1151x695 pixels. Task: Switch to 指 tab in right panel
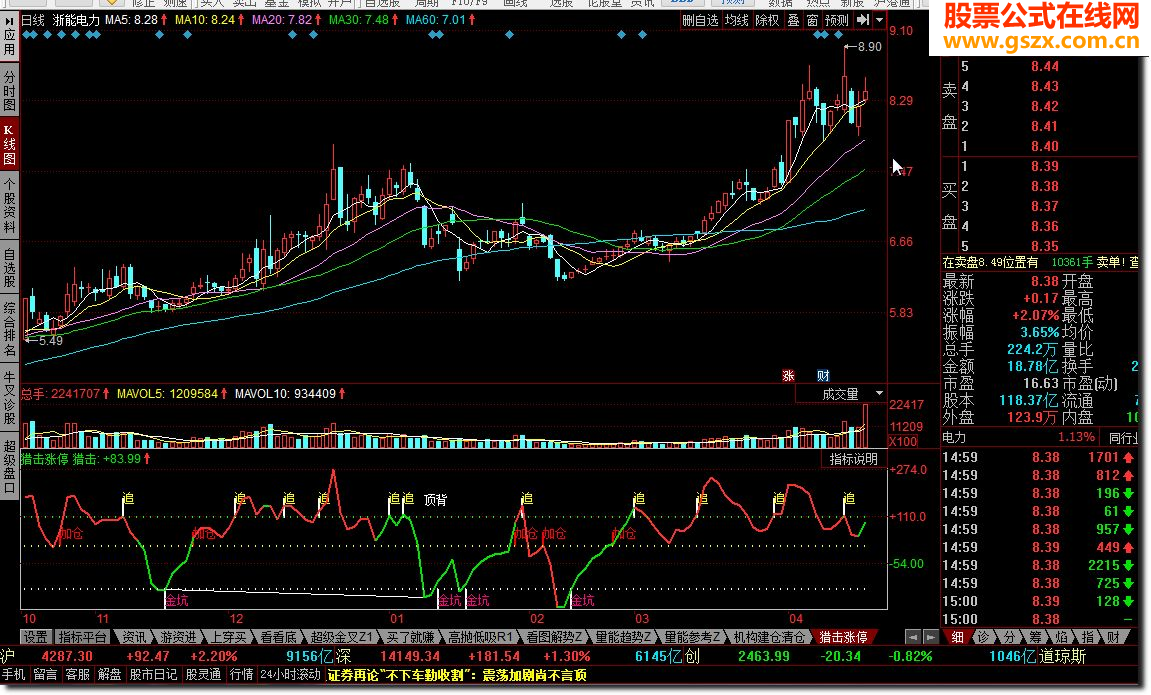click(1088, 637)
